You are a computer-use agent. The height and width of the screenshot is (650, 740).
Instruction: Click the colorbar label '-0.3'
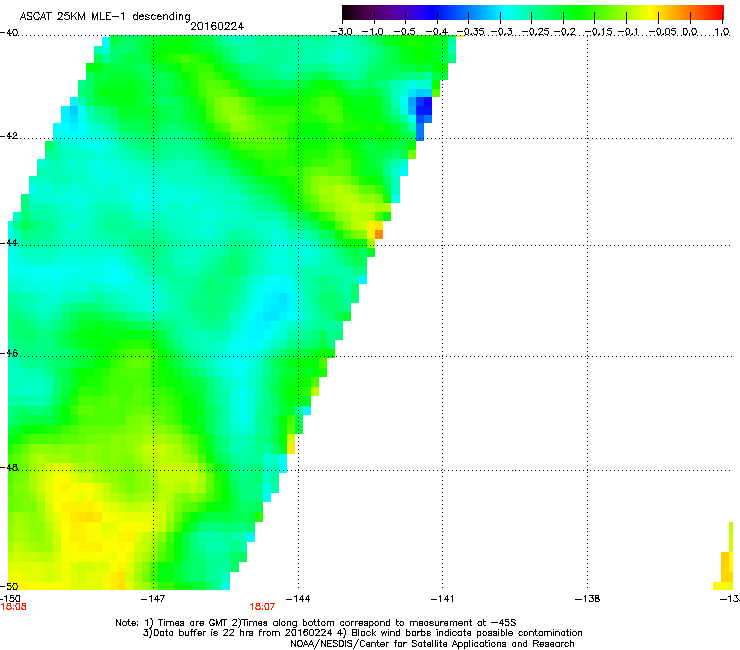[x=502, y=32]
